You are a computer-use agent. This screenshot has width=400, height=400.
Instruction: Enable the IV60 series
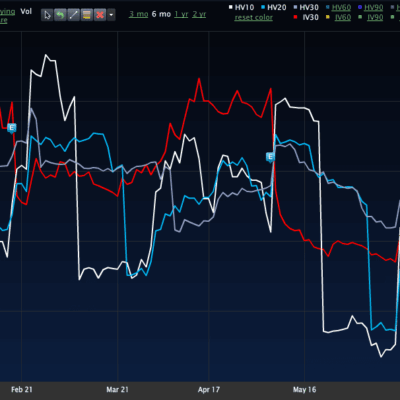coord(343,17)
